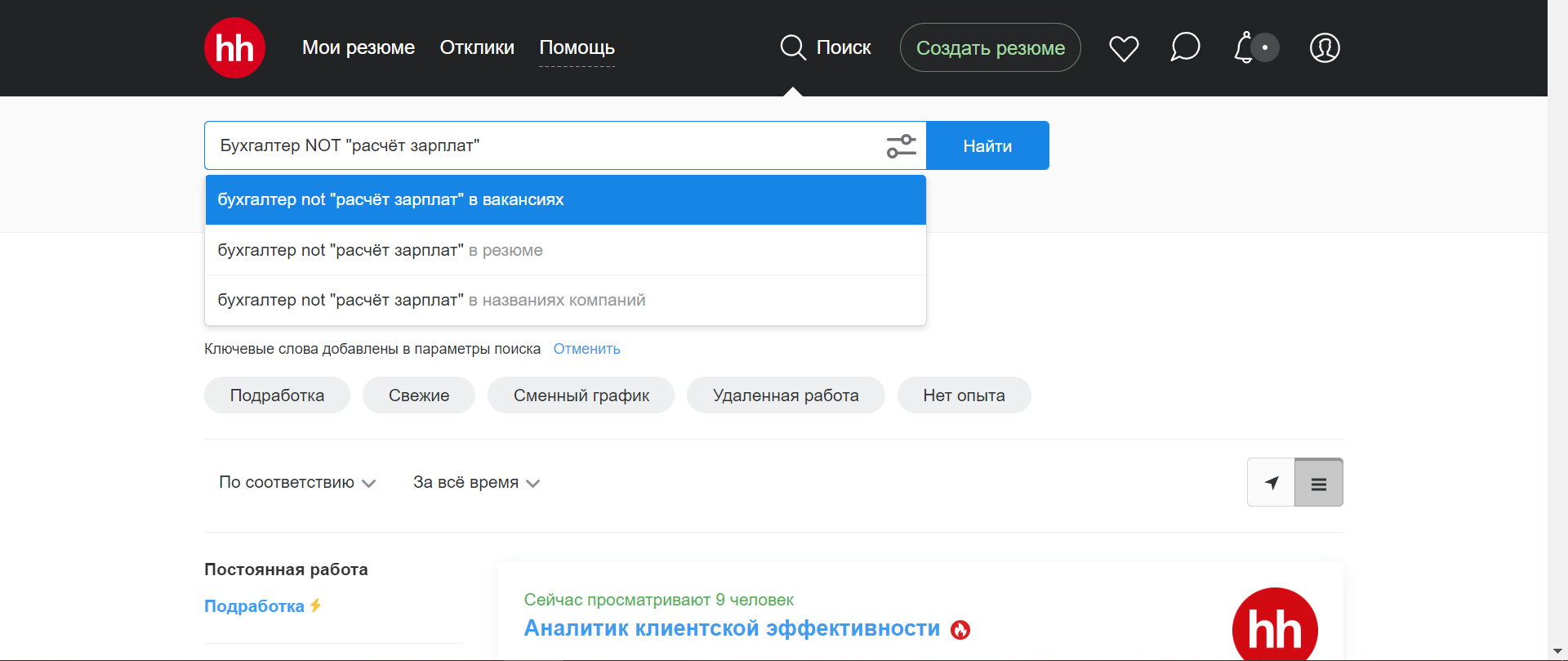The width and height of the screenshot is (1568, 661).
Task: Open Помощь menu item
Action: [x=577, y=47]
